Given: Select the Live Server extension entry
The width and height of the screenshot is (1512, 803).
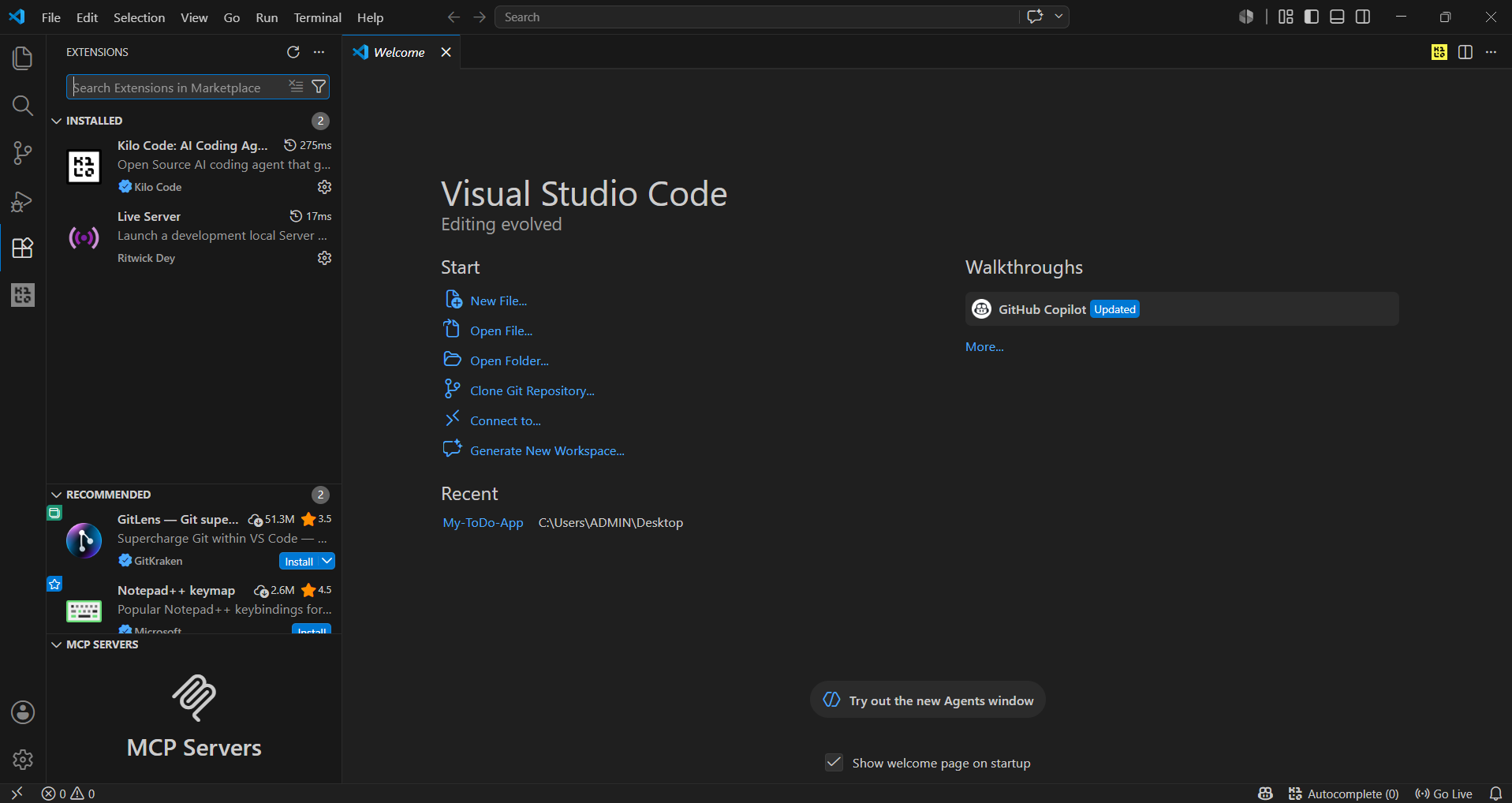Looking at the screenshot, I should pos(194,237).
